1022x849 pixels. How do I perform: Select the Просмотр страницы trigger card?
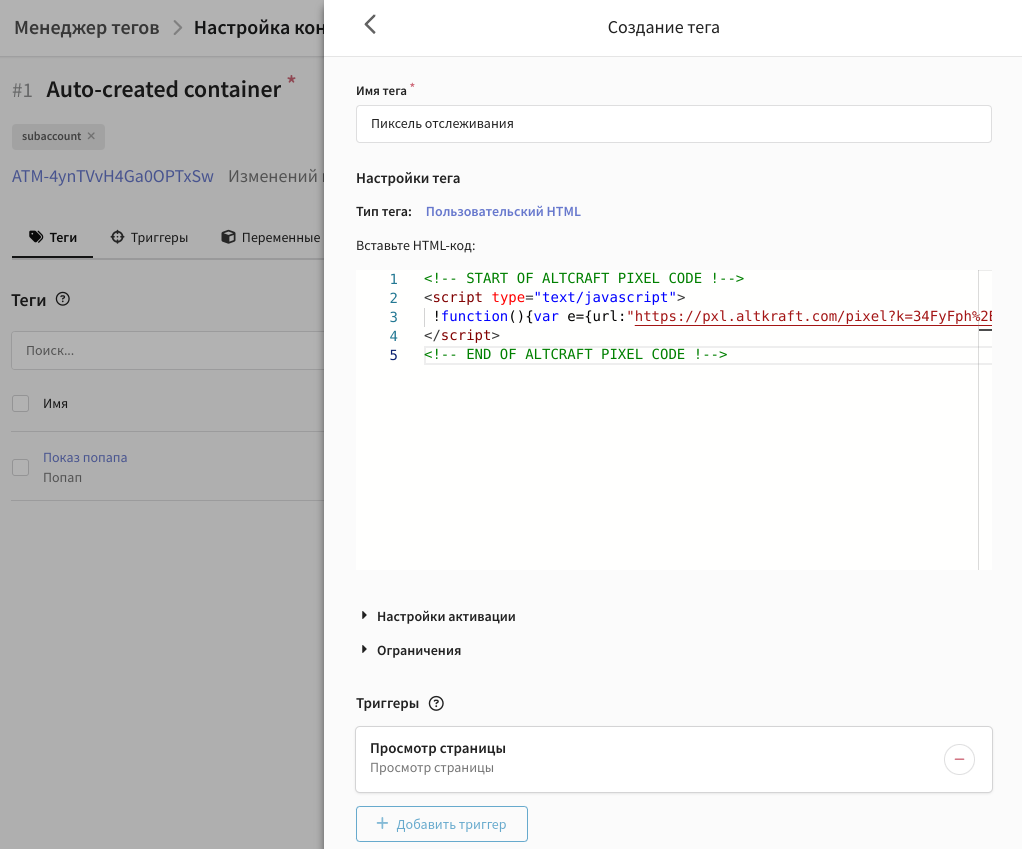point(674,759)
